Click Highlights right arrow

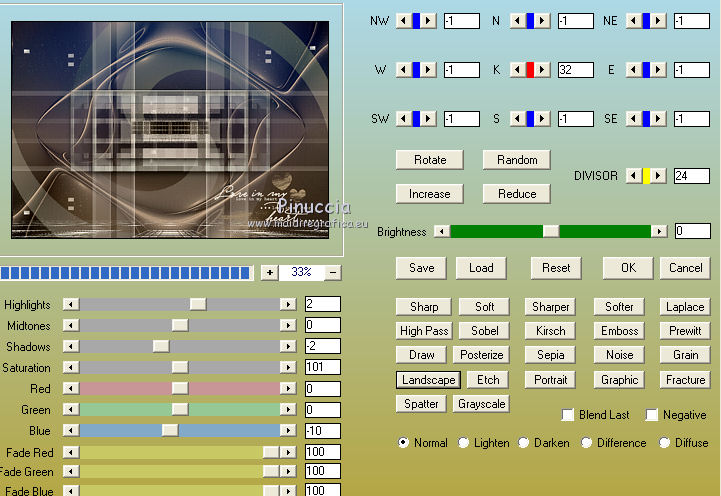288,304
